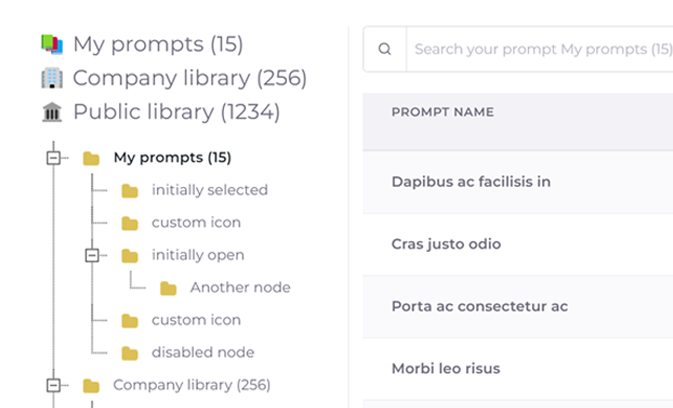Click the books icon beside My prompts
This screenshot has height=408, width=673.
point(52,44)
